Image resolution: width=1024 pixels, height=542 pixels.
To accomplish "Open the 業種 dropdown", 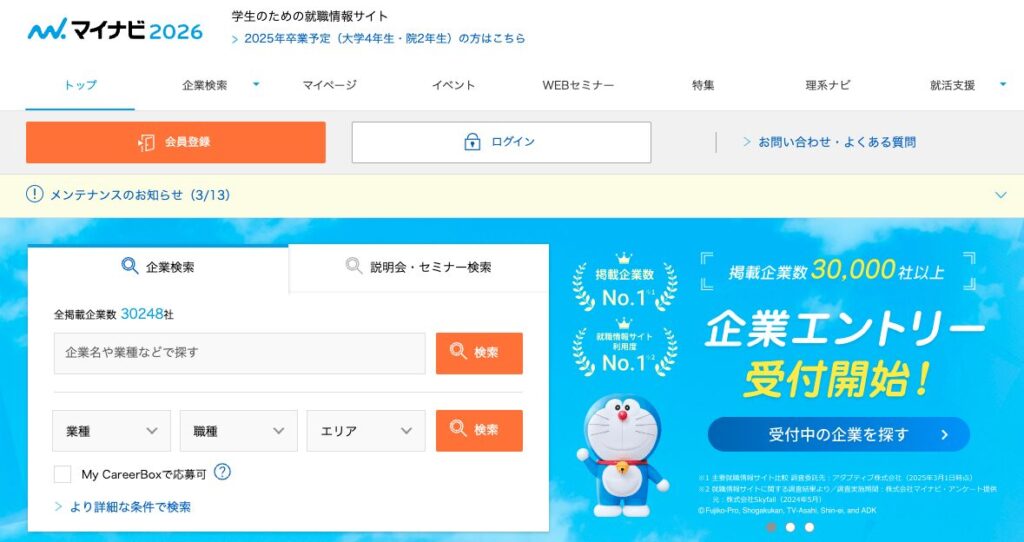I will [112, 431].
